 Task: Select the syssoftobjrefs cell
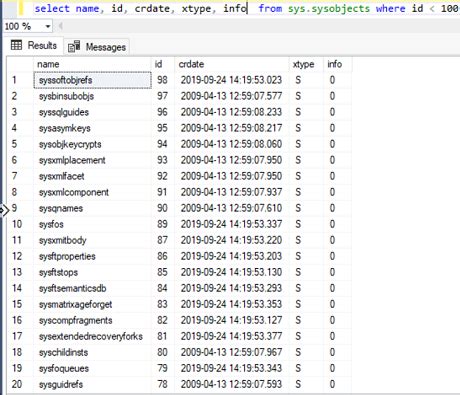(92, 80)
